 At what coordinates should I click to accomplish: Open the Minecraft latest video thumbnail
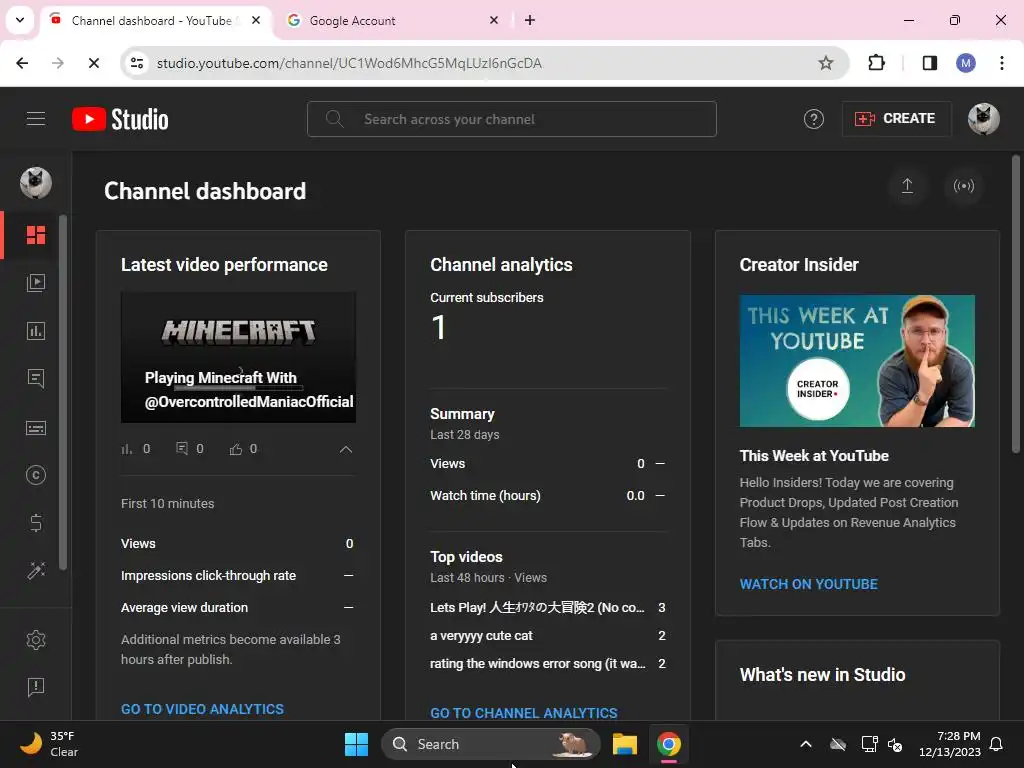pos(238,357)
